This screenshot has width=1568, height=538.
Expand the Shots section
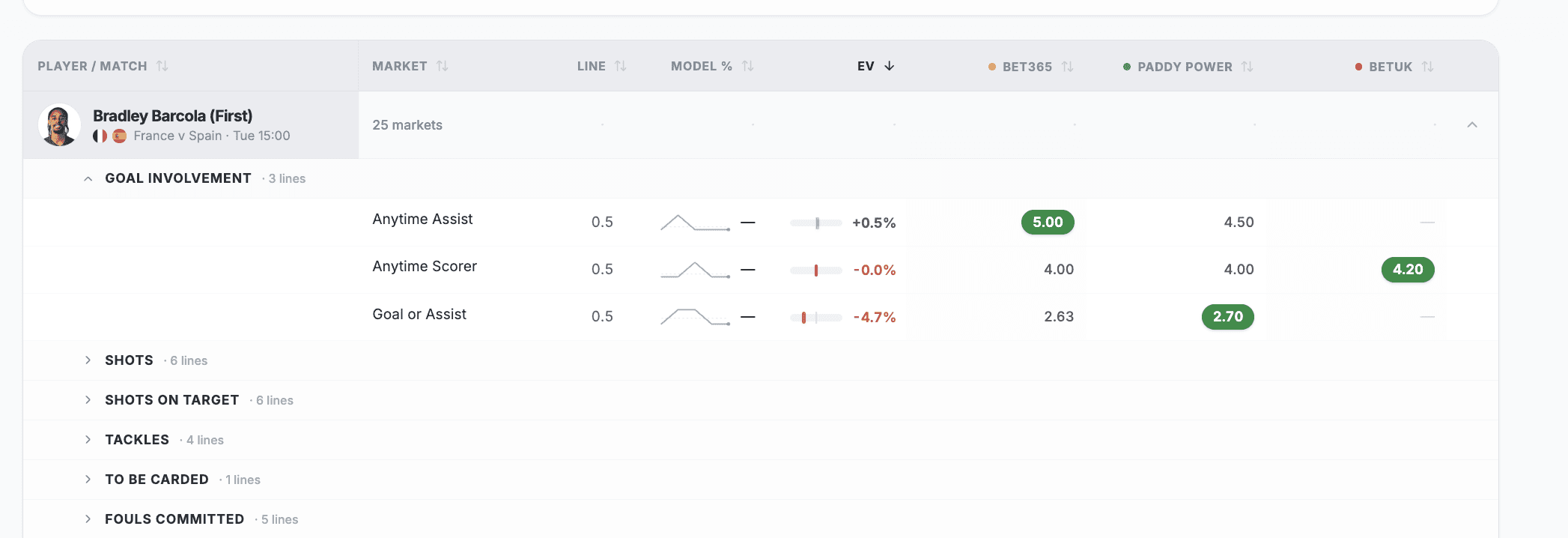pyautogui.click(x=88, y=360)
